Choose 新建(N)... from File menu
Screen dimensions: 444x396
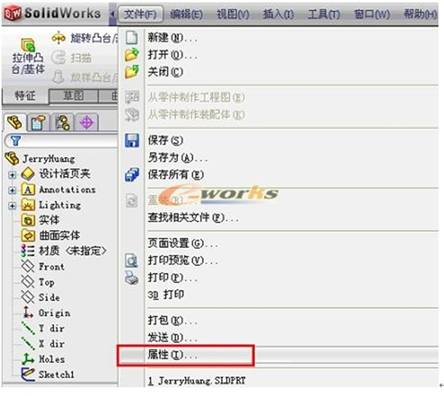coord(173,38)
